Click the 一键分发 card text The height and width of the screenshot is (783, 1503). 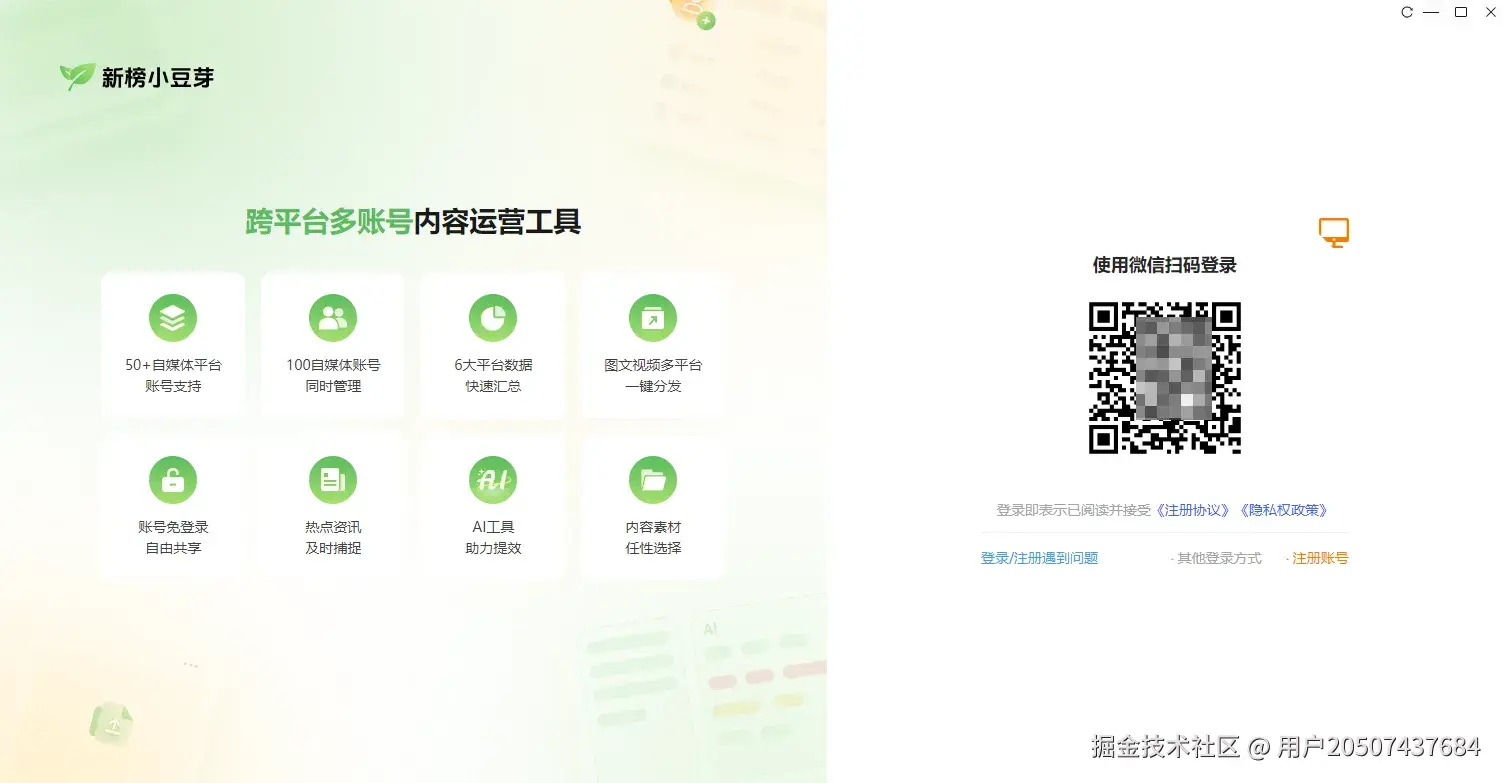(653, 386)
